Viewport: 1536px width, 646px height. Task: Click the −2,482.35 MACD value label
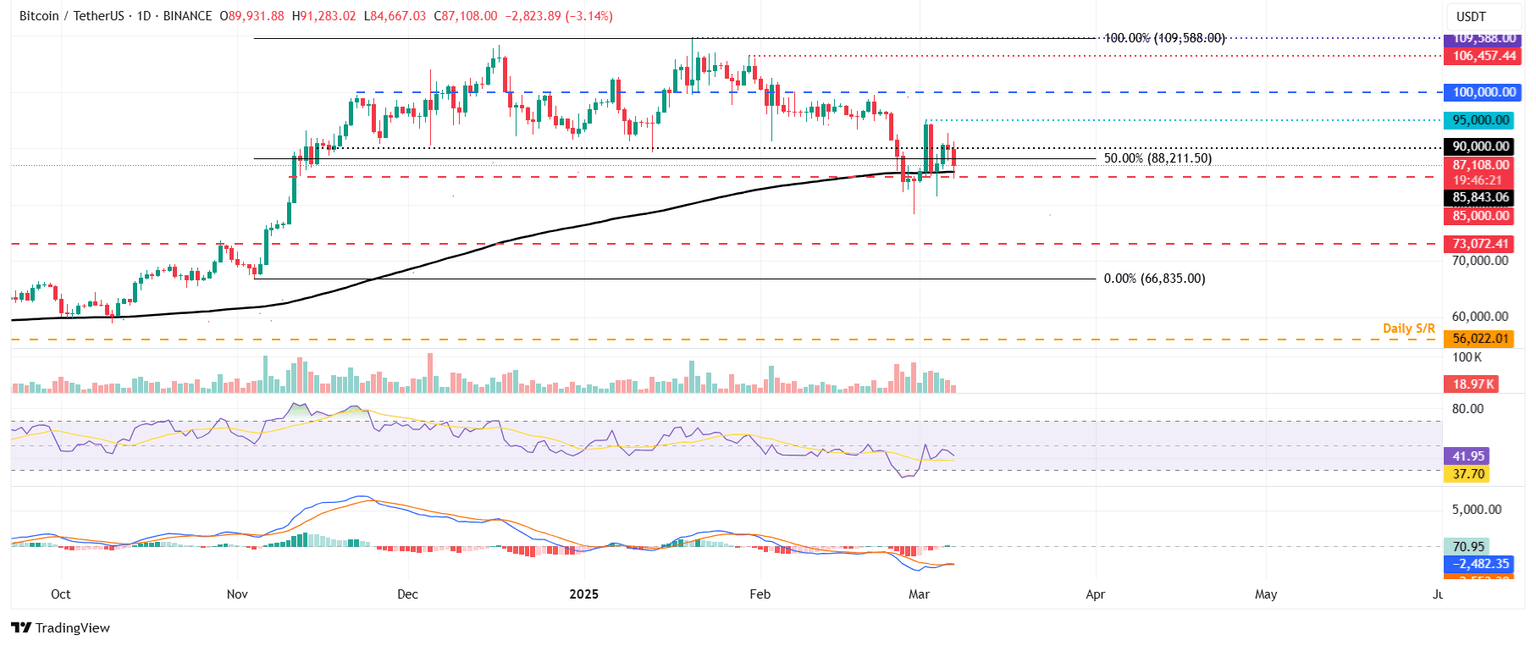pos(1478,564)
